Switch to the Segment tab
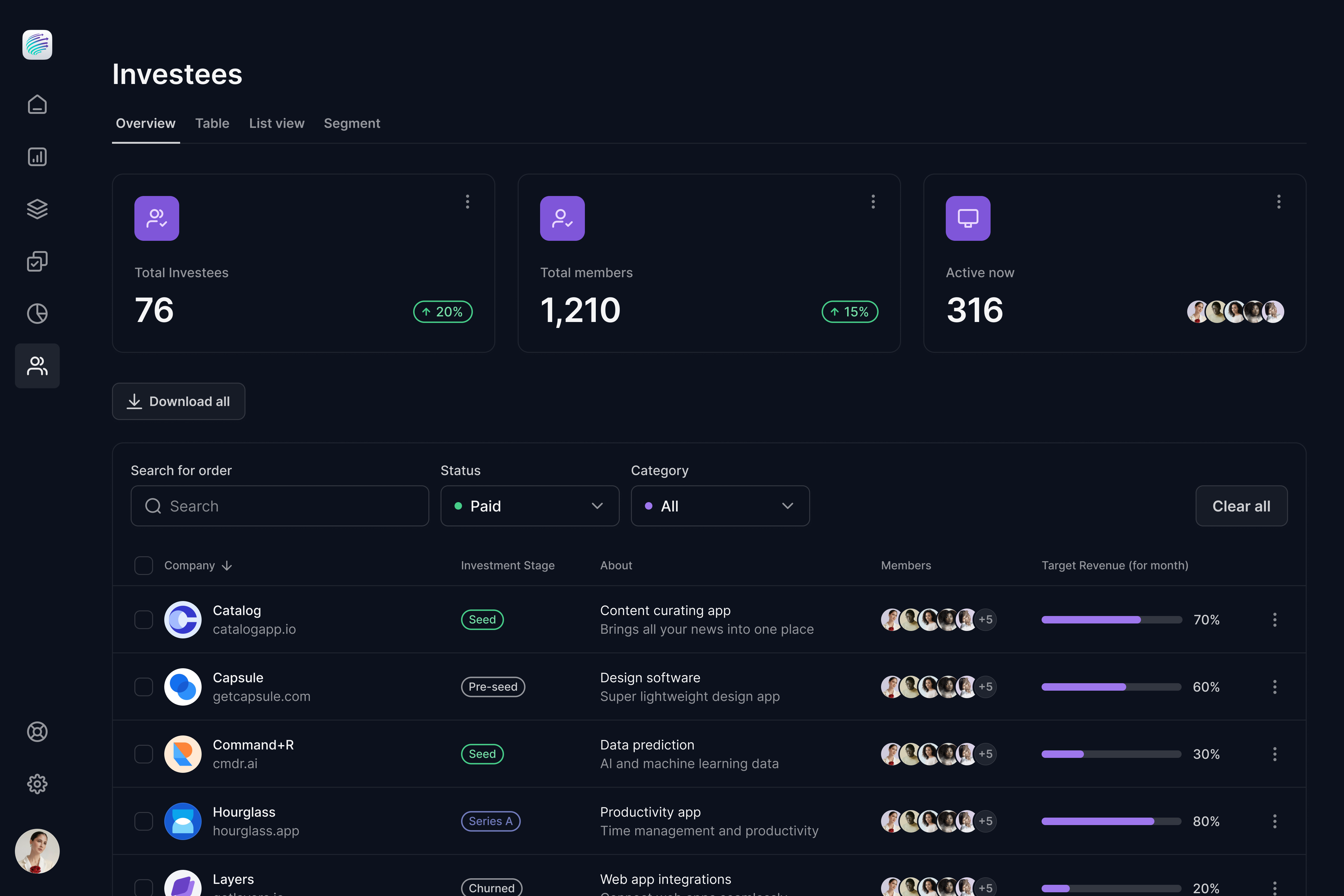1344x896 pixels. pos(352,124)
